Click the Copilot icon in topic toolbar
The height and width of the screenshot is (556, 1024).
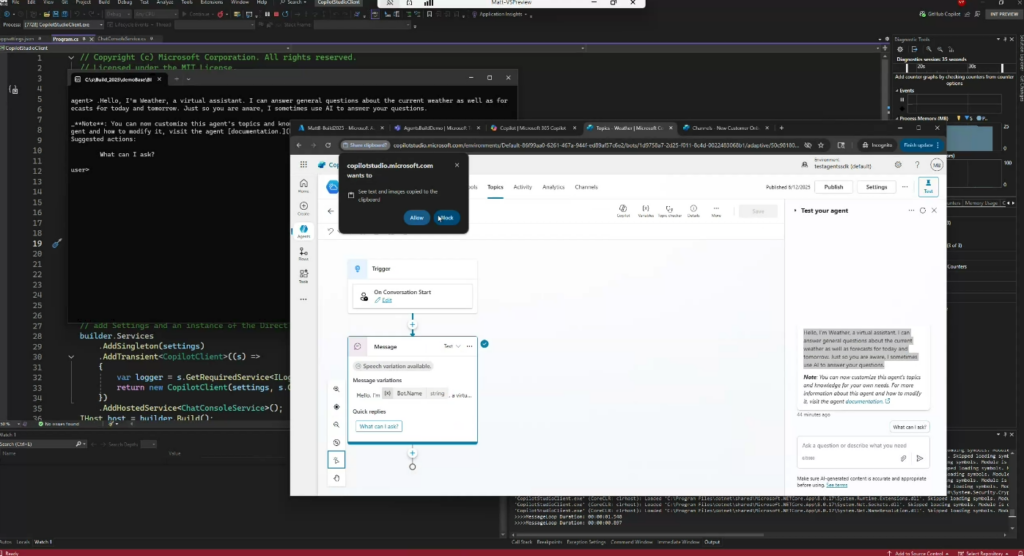click(623, 211)
